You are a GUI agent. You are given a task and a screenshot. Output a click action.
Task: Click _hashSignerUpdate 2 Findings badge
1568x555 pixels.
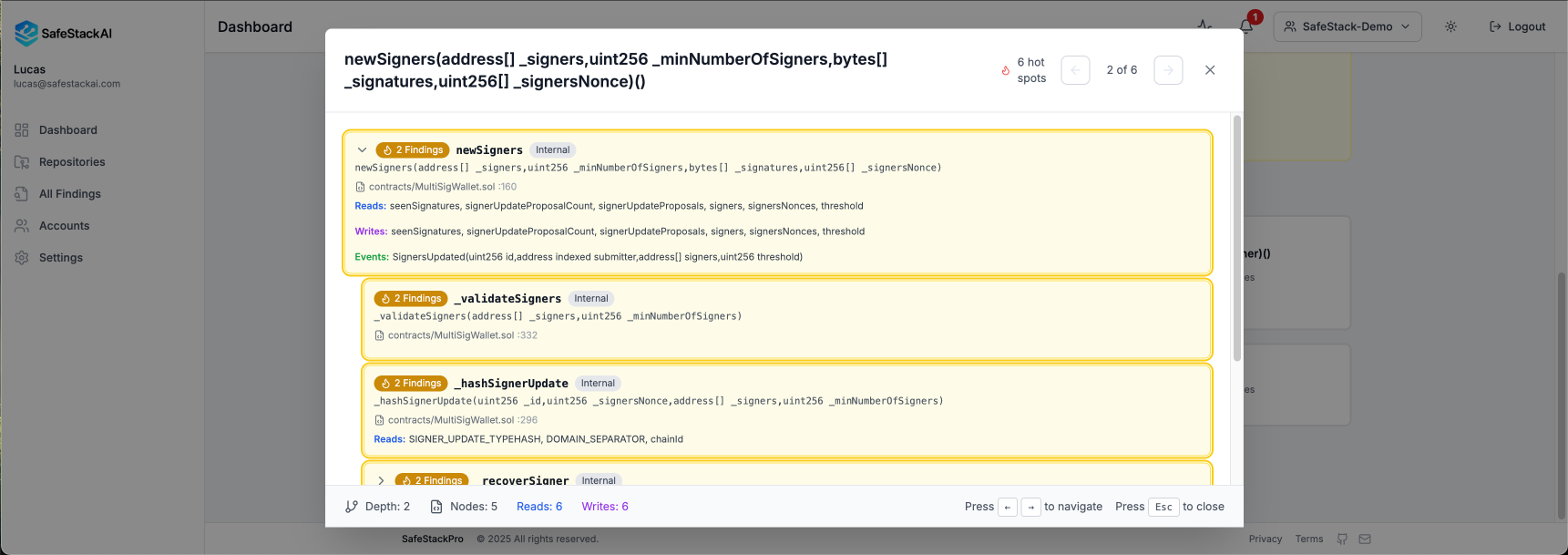[411, 384]
